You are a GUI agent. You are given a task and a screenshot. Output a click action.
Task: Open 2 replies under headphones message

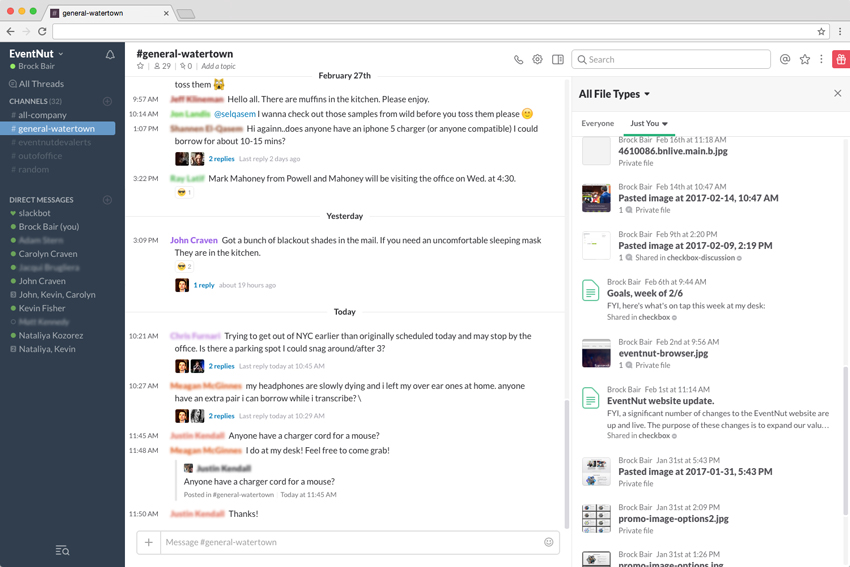pos(221,416)
